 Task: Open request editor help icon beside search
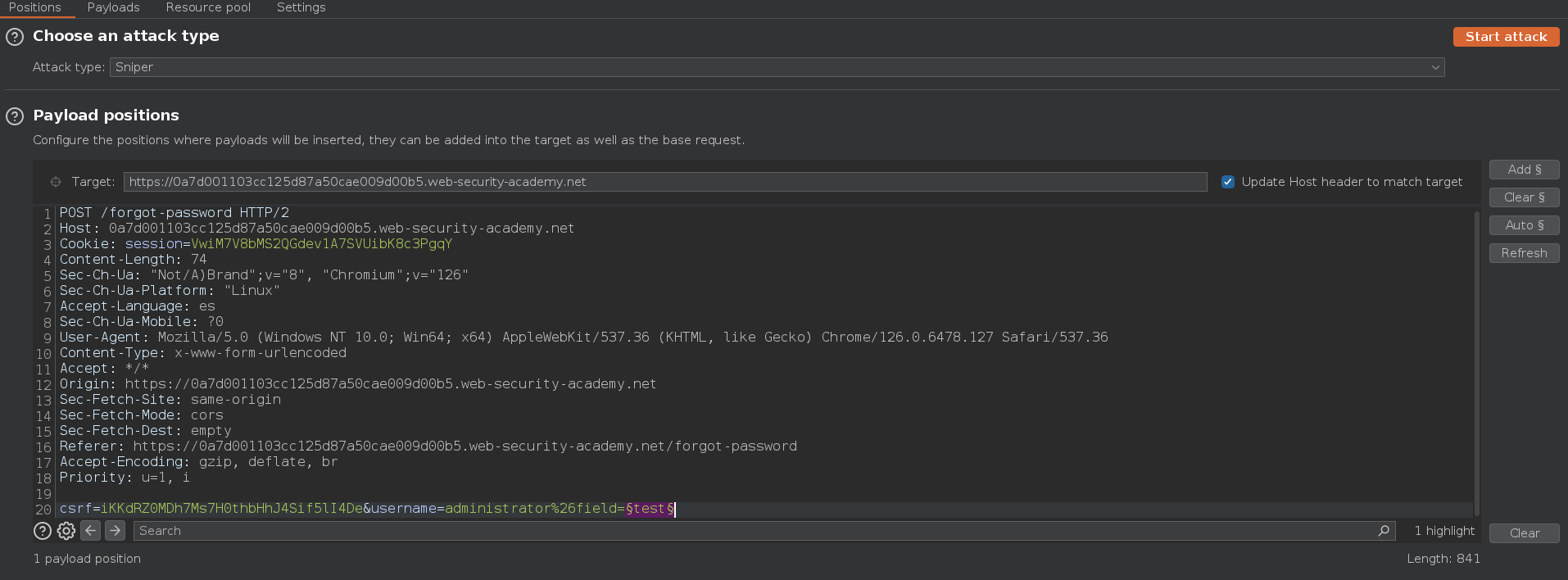click(x=43, y=531)
